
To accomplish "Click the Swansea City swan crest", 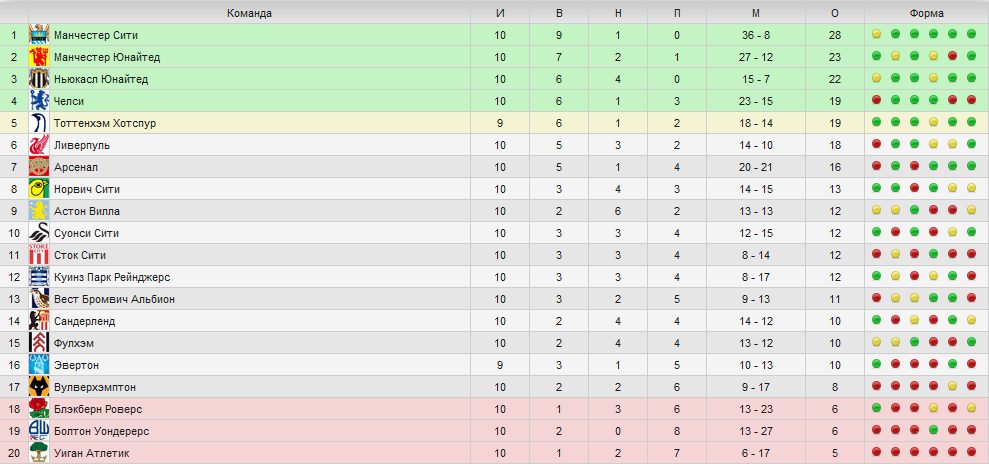I will pos(38,233).
